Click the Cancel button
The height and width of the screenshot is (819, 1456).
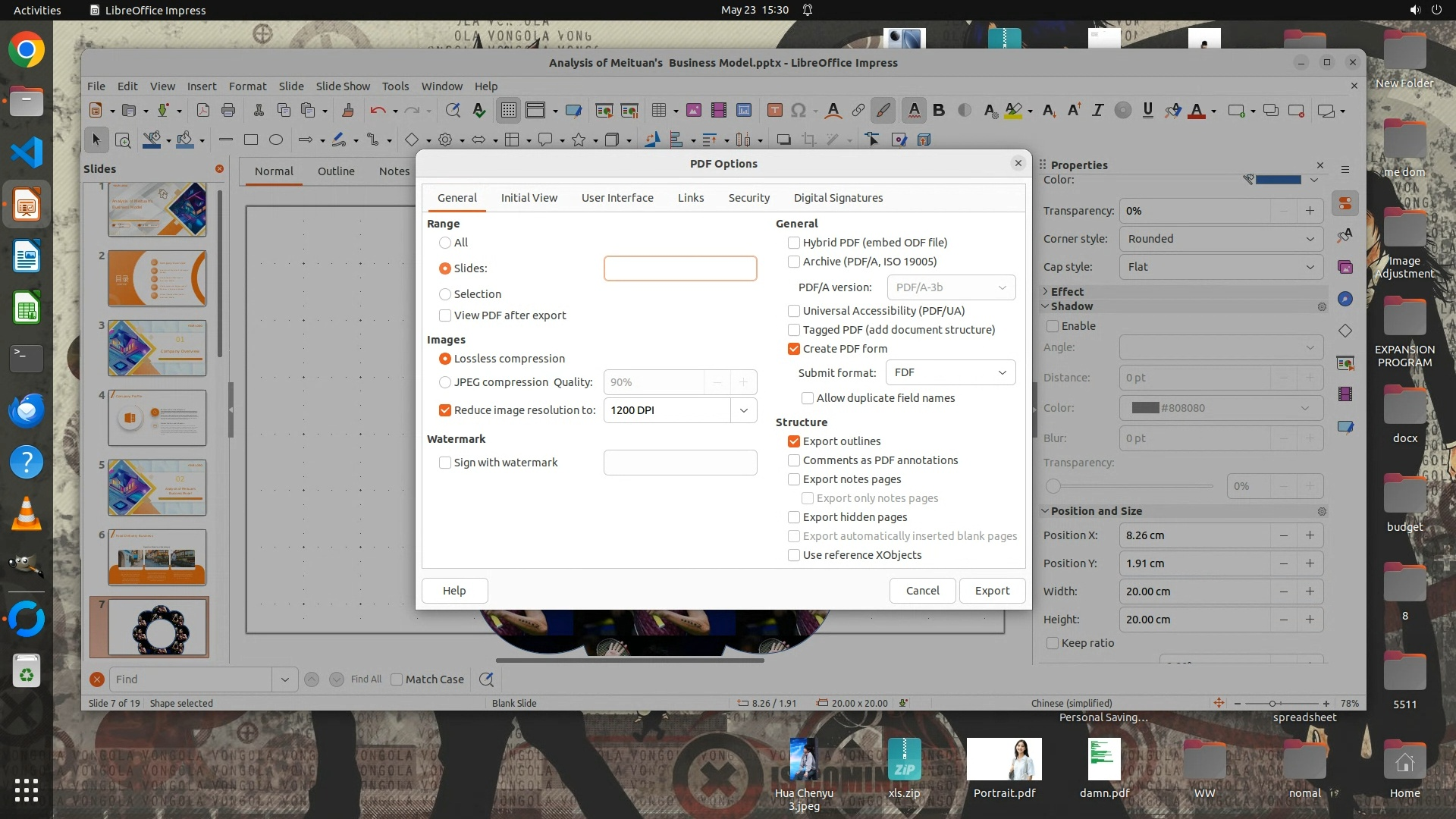(922, 591)
